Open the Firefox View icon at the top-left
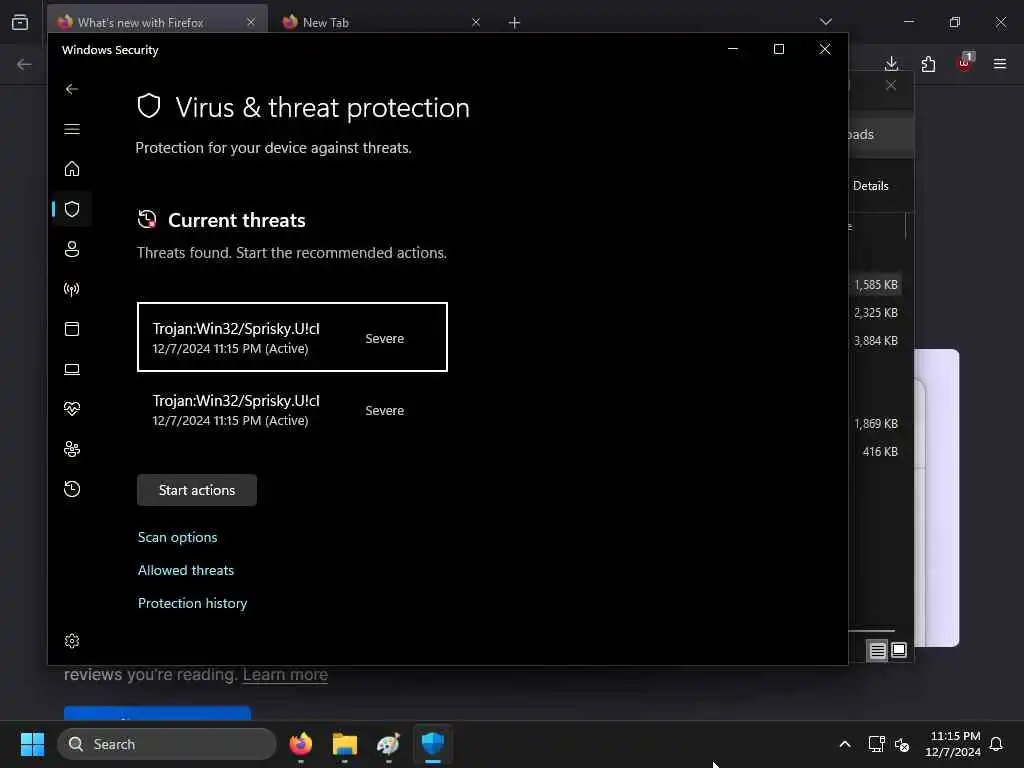 20,22
